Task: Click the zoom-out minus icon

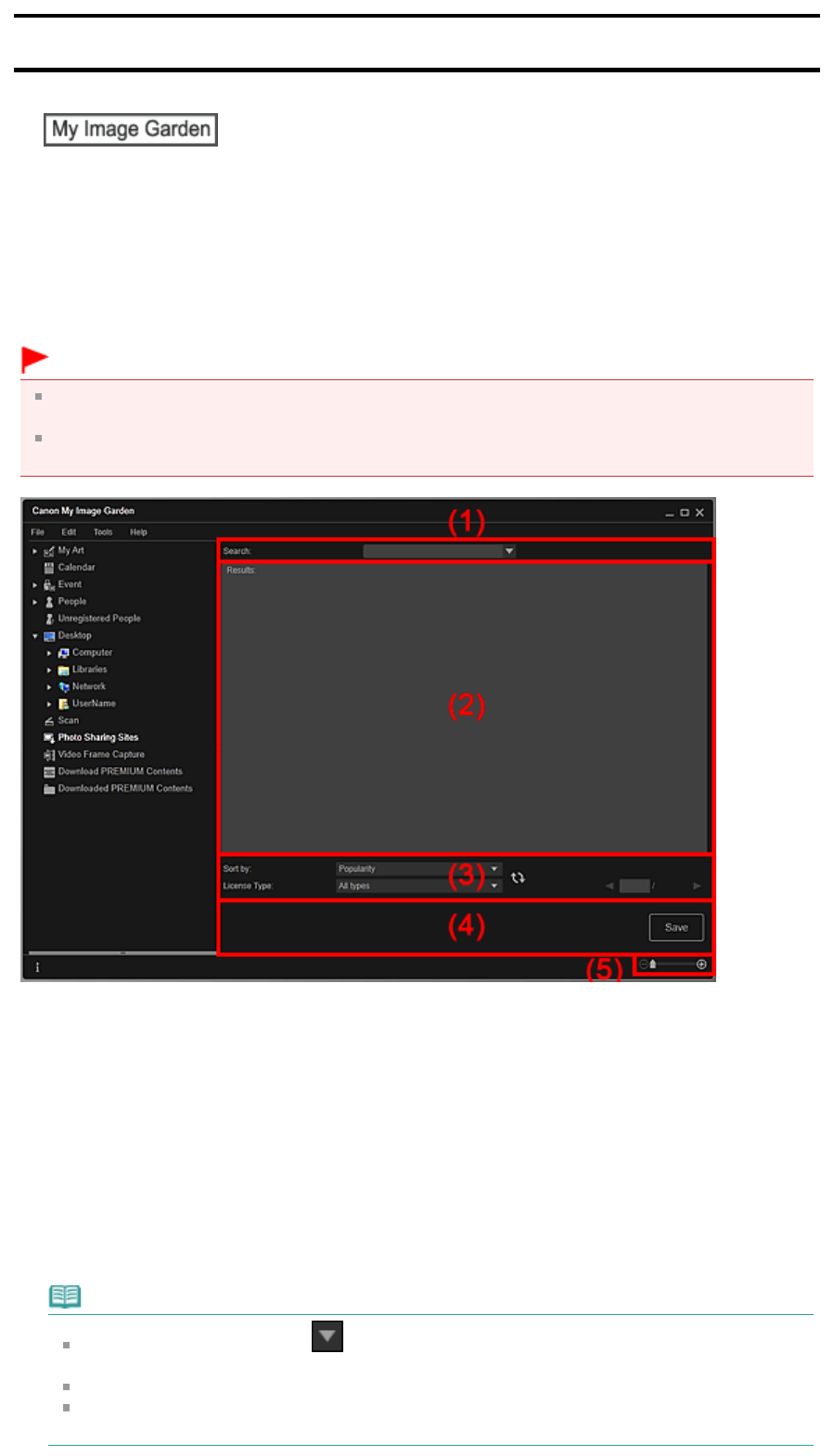Action: [x=644, y=964]
